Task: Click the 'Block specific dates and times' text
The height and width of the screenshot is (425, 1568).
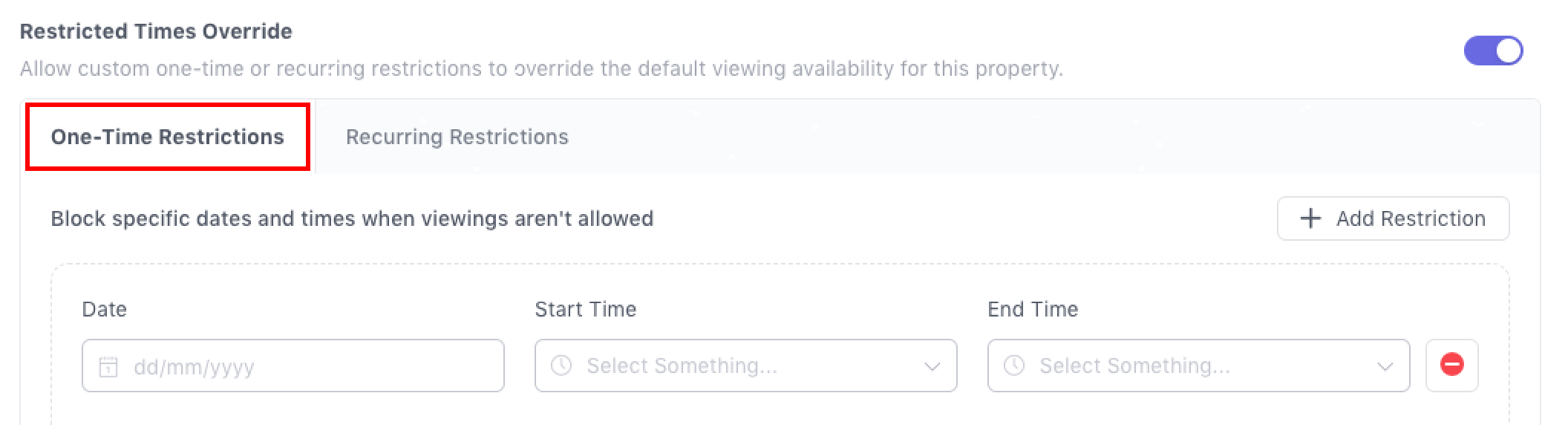Action: 352,218
